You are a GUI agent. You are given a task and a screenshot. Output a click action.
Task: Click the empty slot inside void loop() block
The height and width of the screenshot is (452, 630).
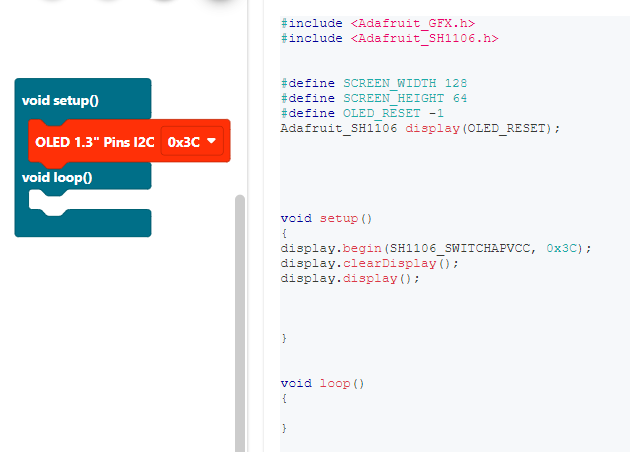coord(88,200)
